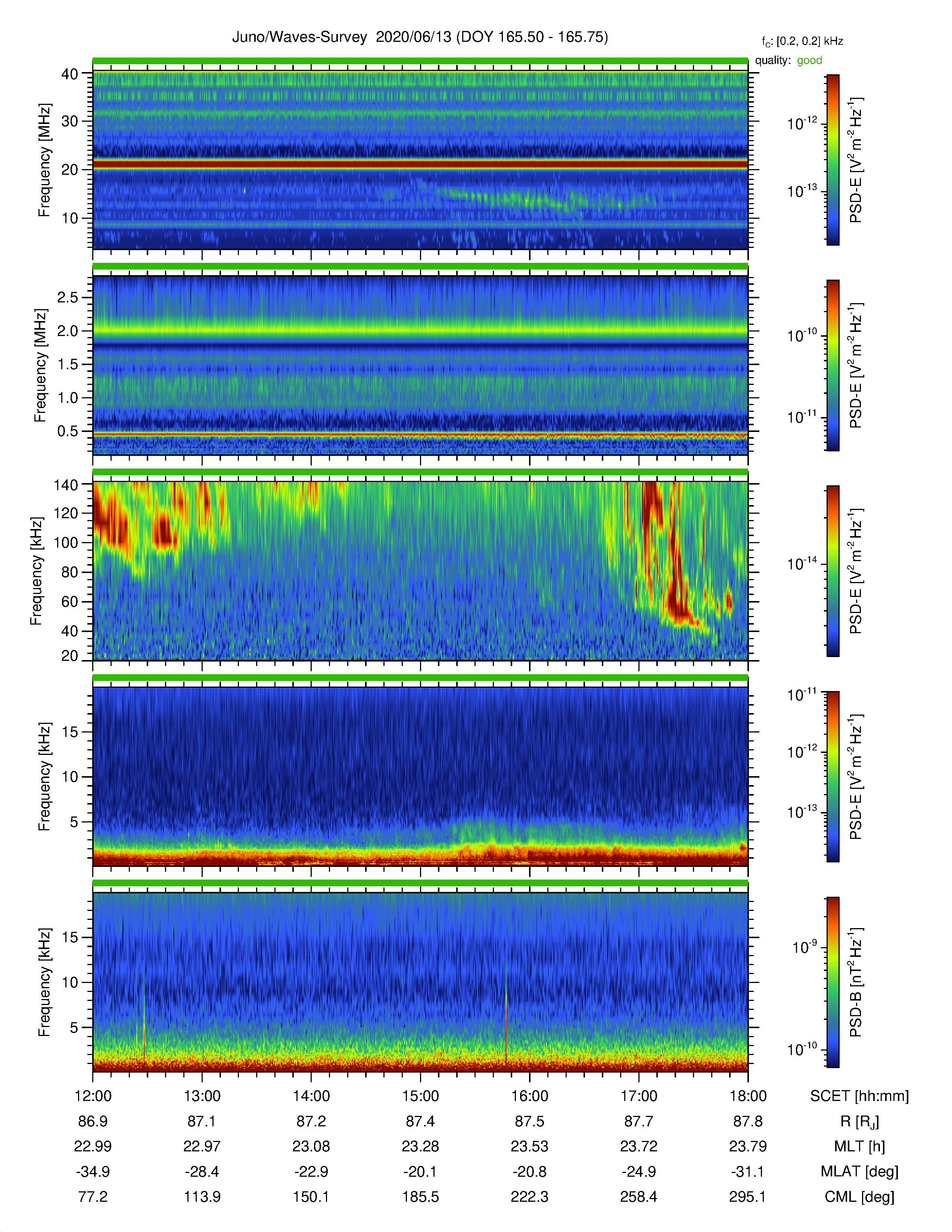The image size is (952, 1232).
Task: Click the 12:00 SCET time label
Action: [x=93, y=1095]
